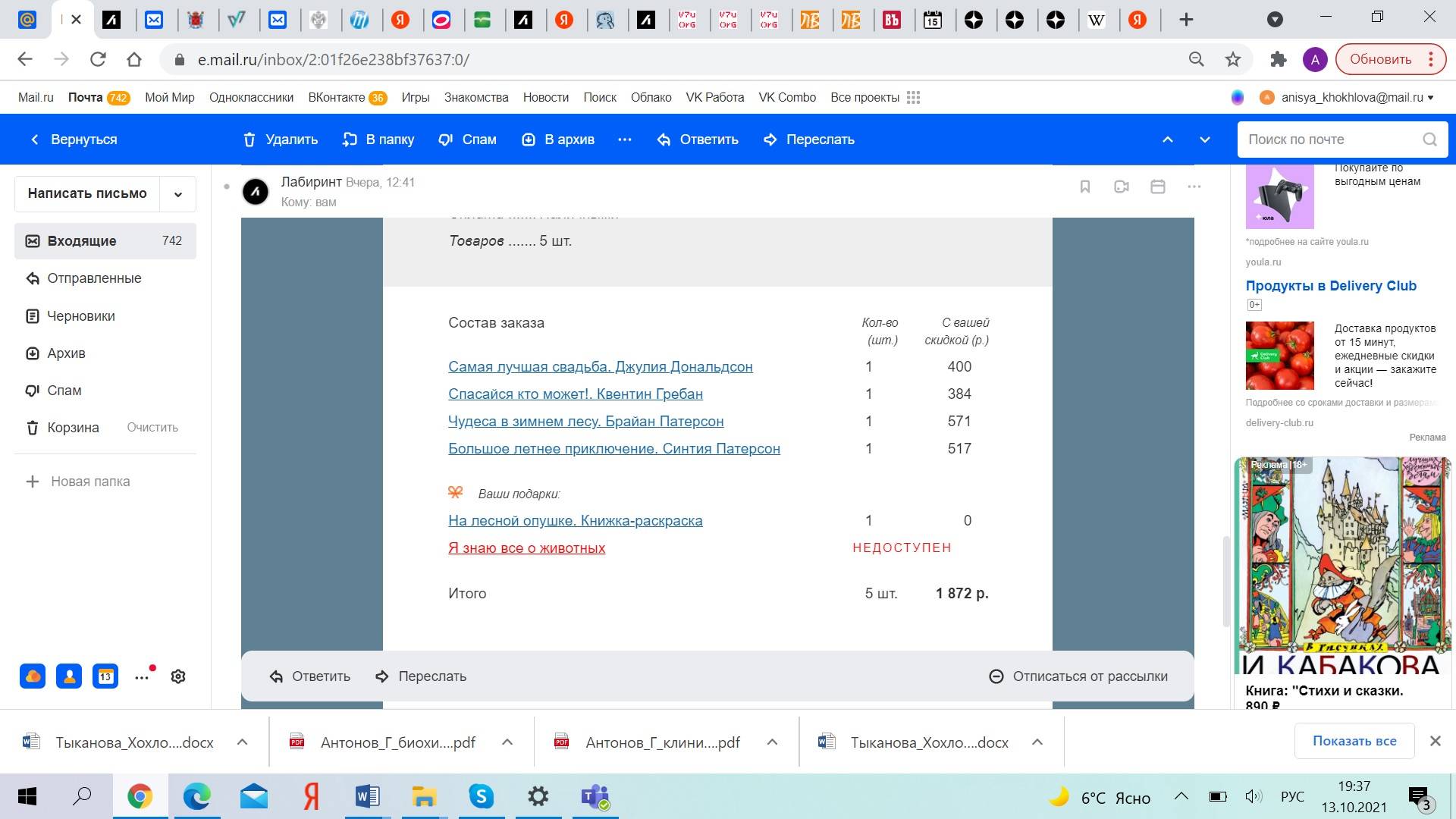Focus the Поиск по почте field
The height and width of the screenshot is (819, 1456).
1331,140
